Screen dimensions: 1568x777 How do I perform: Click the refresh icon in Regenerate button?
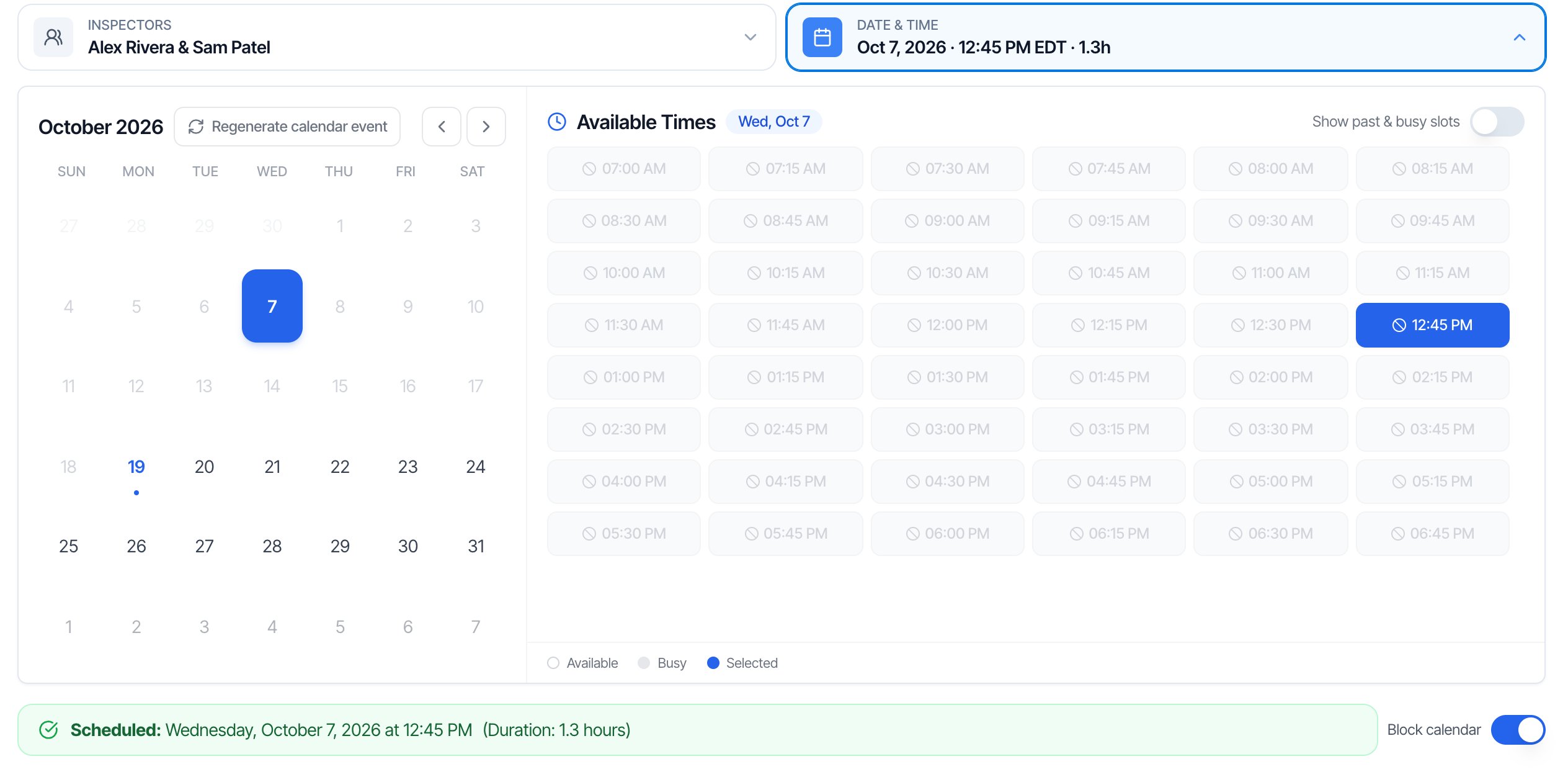click(x=196, y=127)
